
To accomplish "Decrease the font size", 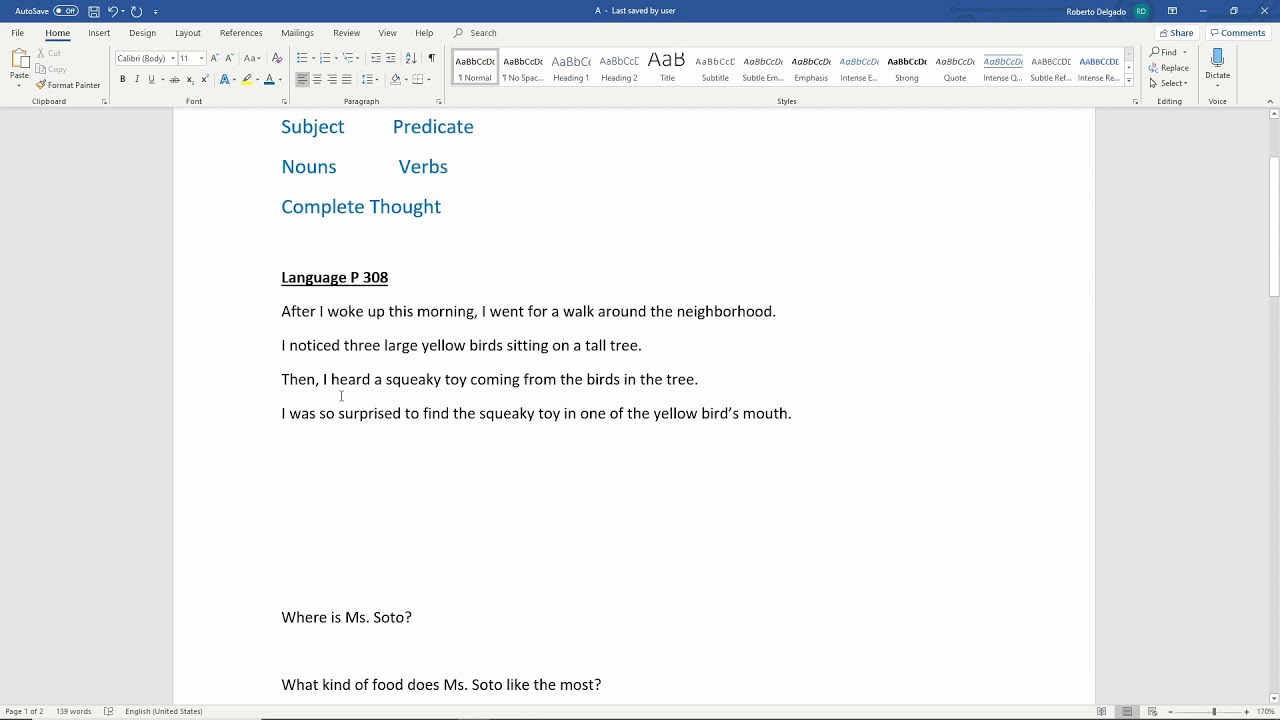I will click(229, 58).
